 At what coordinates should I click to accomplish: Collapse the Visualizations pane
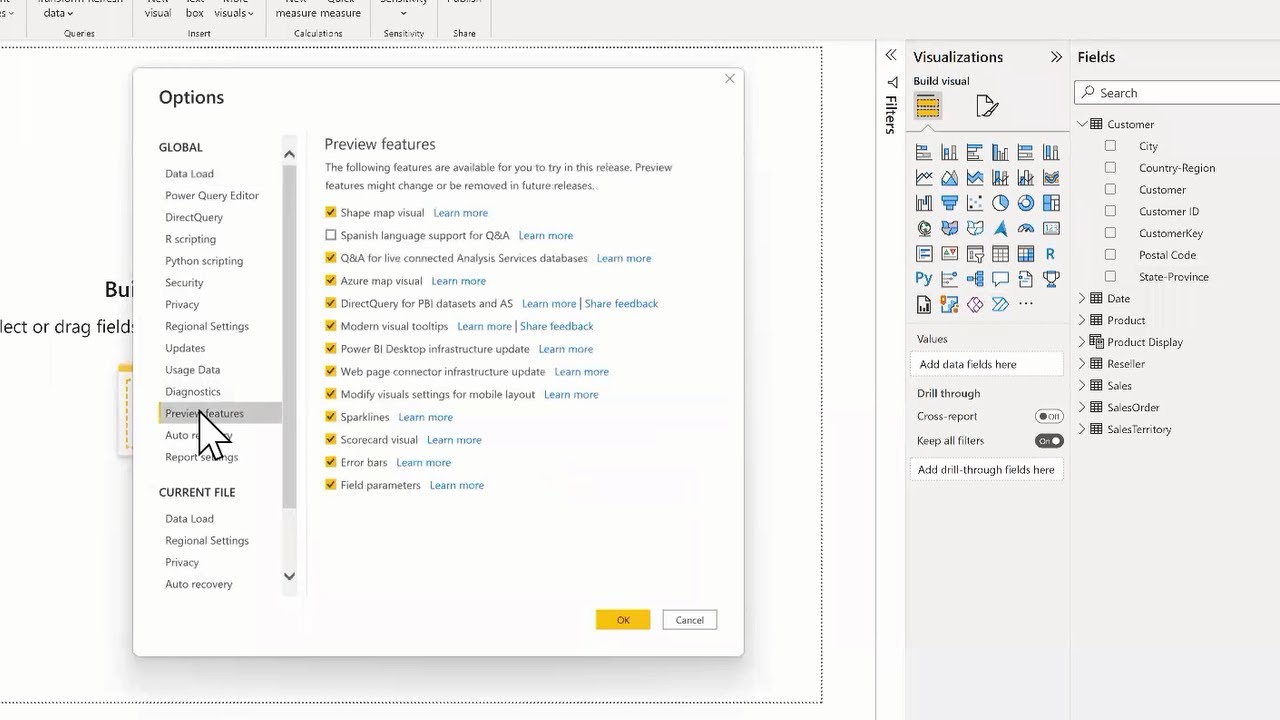[x=1056, y=57]
